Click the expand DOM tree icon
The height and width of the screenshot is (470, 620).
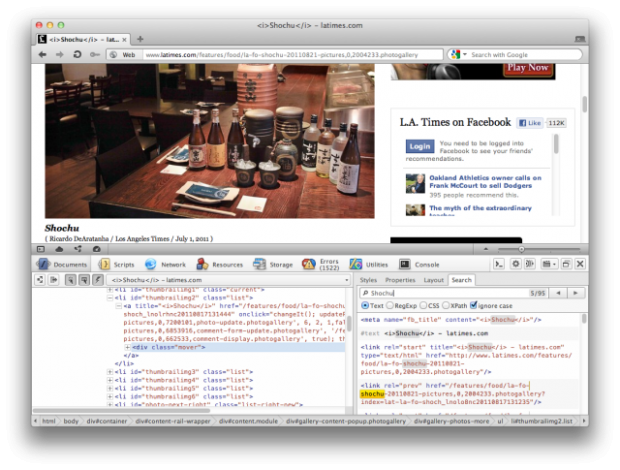click(x=40, y=280)
